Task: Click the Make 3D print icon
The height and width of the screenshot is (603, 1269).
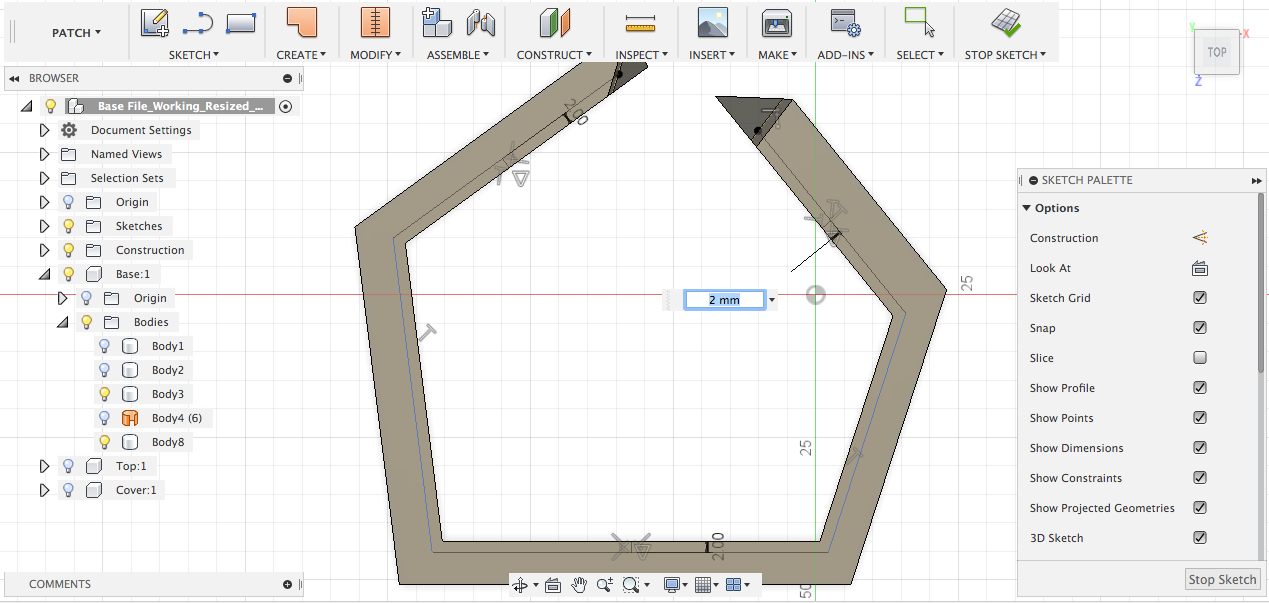Action: (x=777, y=22)
